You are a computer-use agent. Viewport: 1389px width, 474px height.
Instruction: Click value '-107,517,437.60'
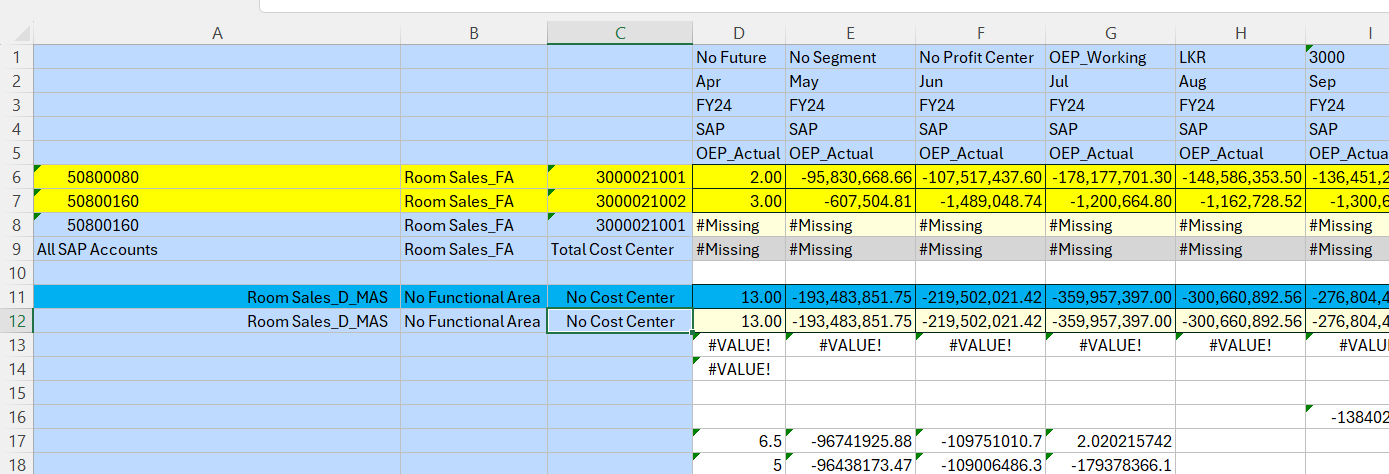coord(980,177)
